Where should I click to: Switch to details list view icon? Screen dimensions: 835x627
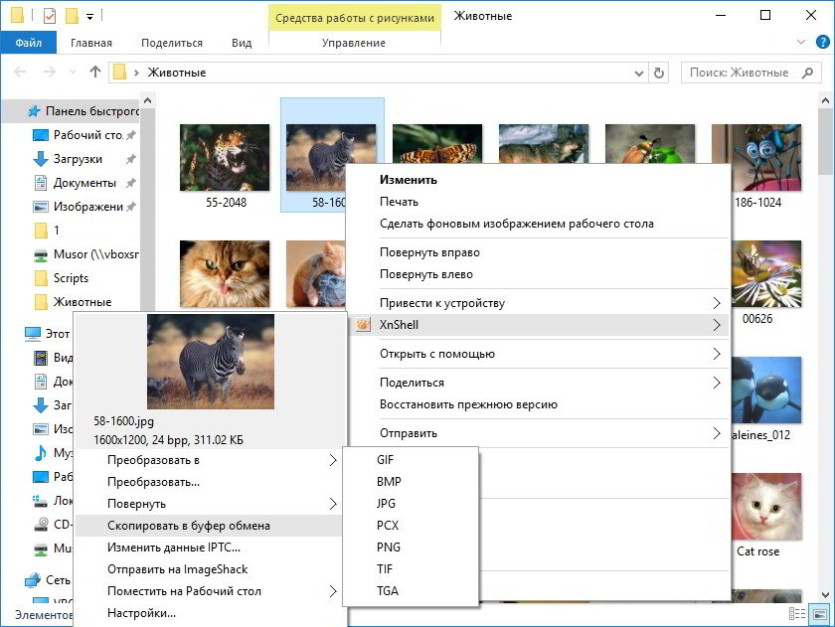[x=797, y=614]
